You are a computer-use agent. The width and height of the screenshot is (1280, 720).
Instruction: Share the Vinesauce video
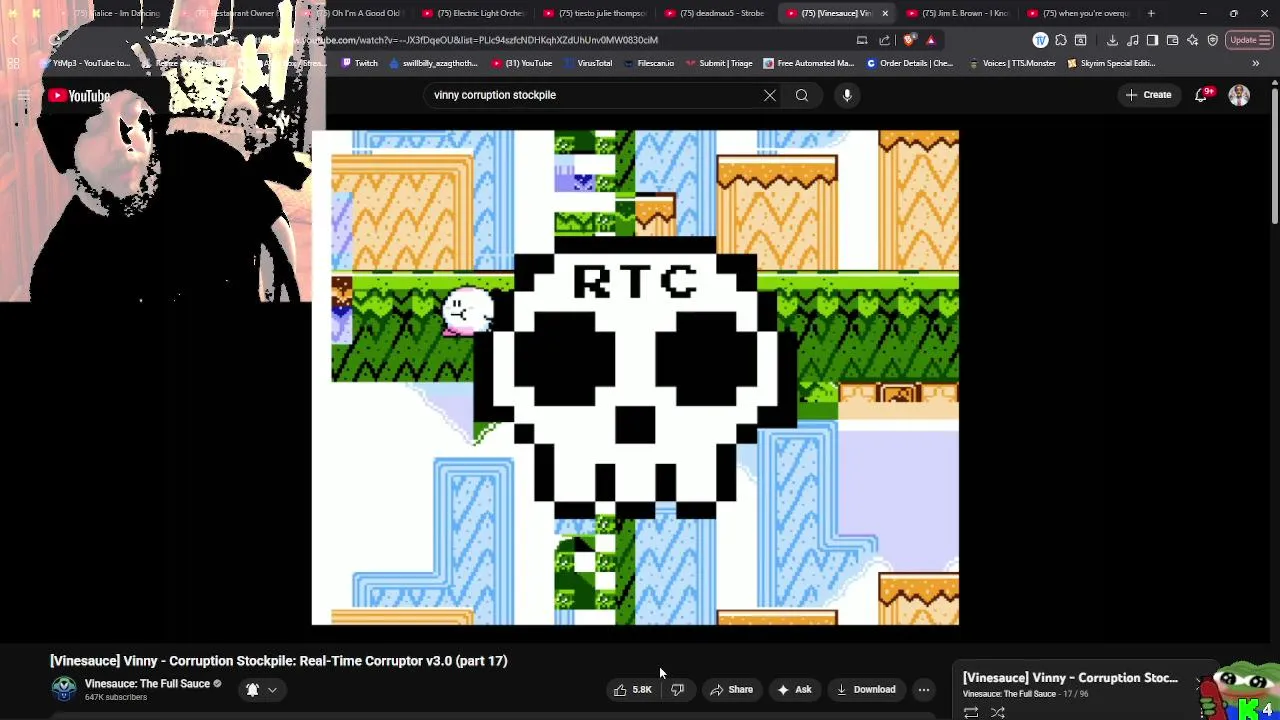[731, 689]
